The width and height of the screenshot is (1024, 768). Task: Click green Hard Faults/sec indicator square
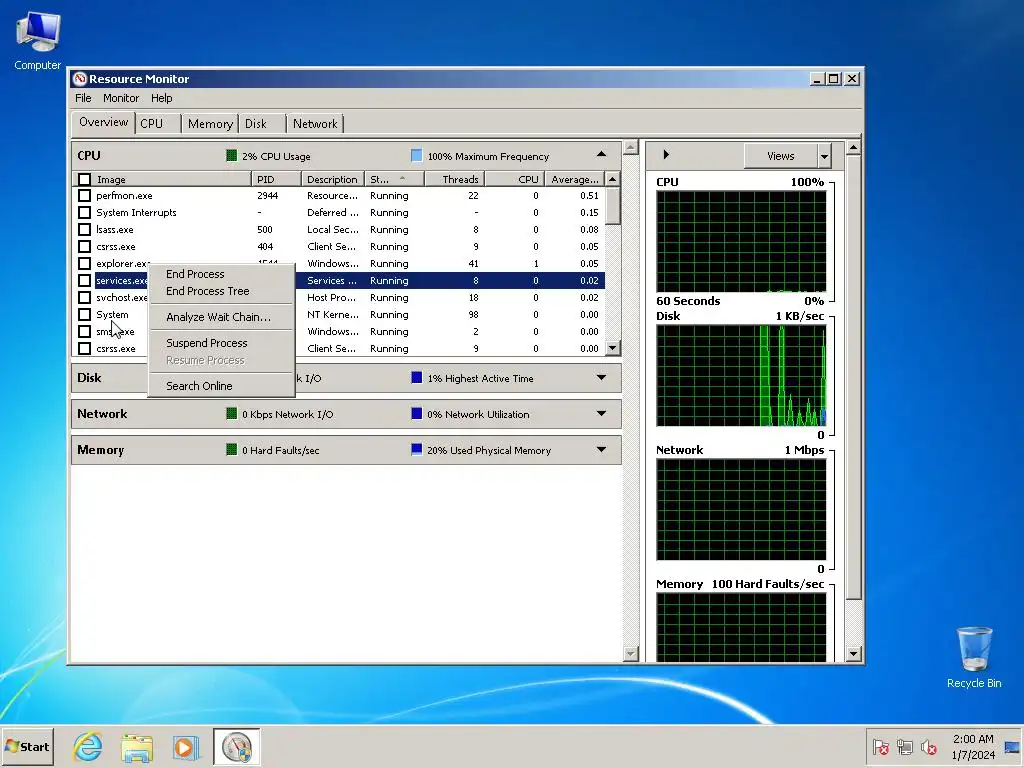tap(231, 449)
